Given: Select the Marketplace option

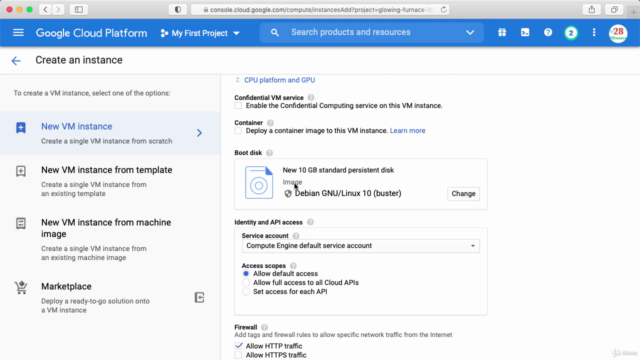Looking at the screenshot, I should (x=110, y=298).
